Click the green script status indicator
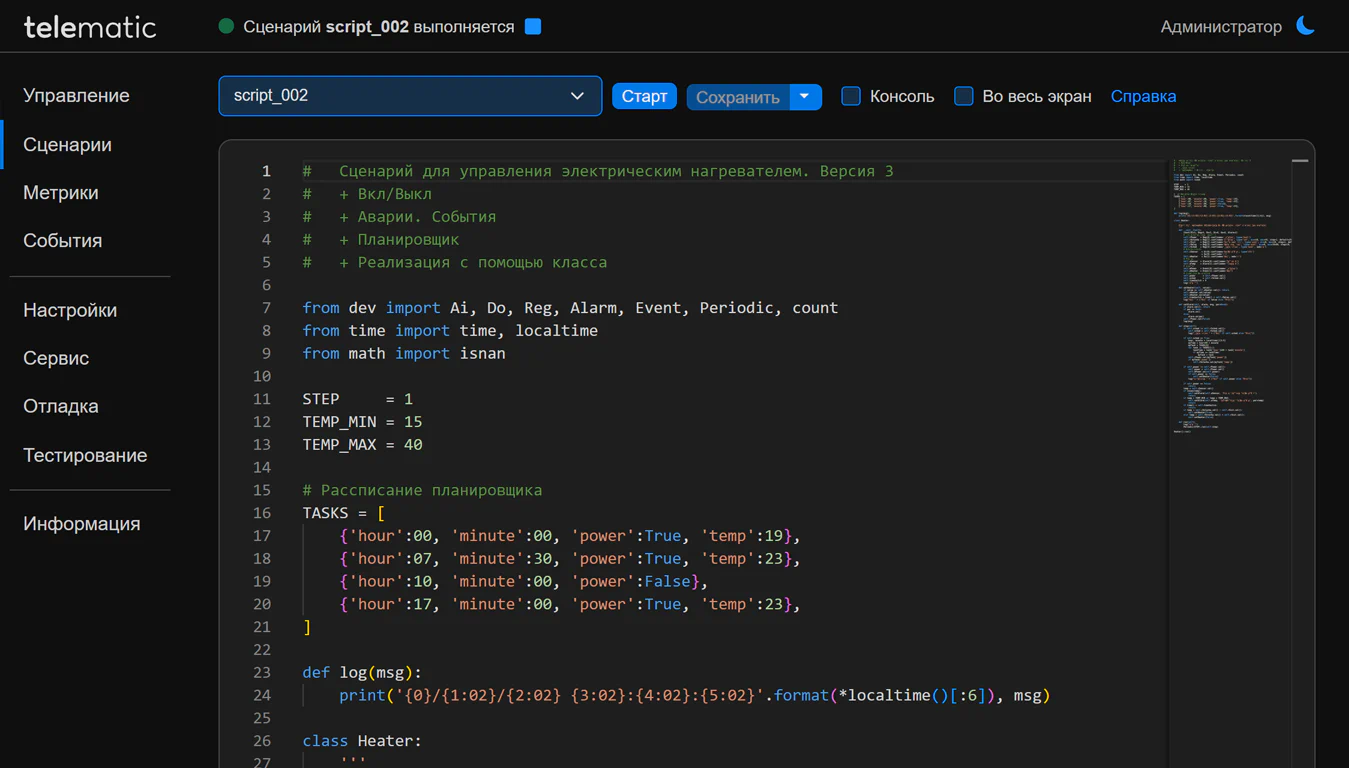Image resolution: width=1349 pixels, height=768 pixels. coord(226,27)
